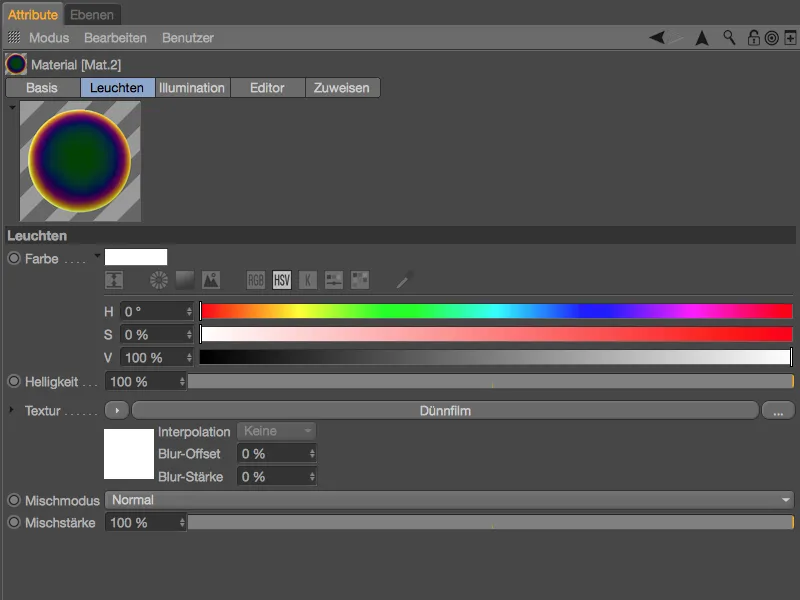Click the forward arrow navigation icon

[x=675, y=38]
